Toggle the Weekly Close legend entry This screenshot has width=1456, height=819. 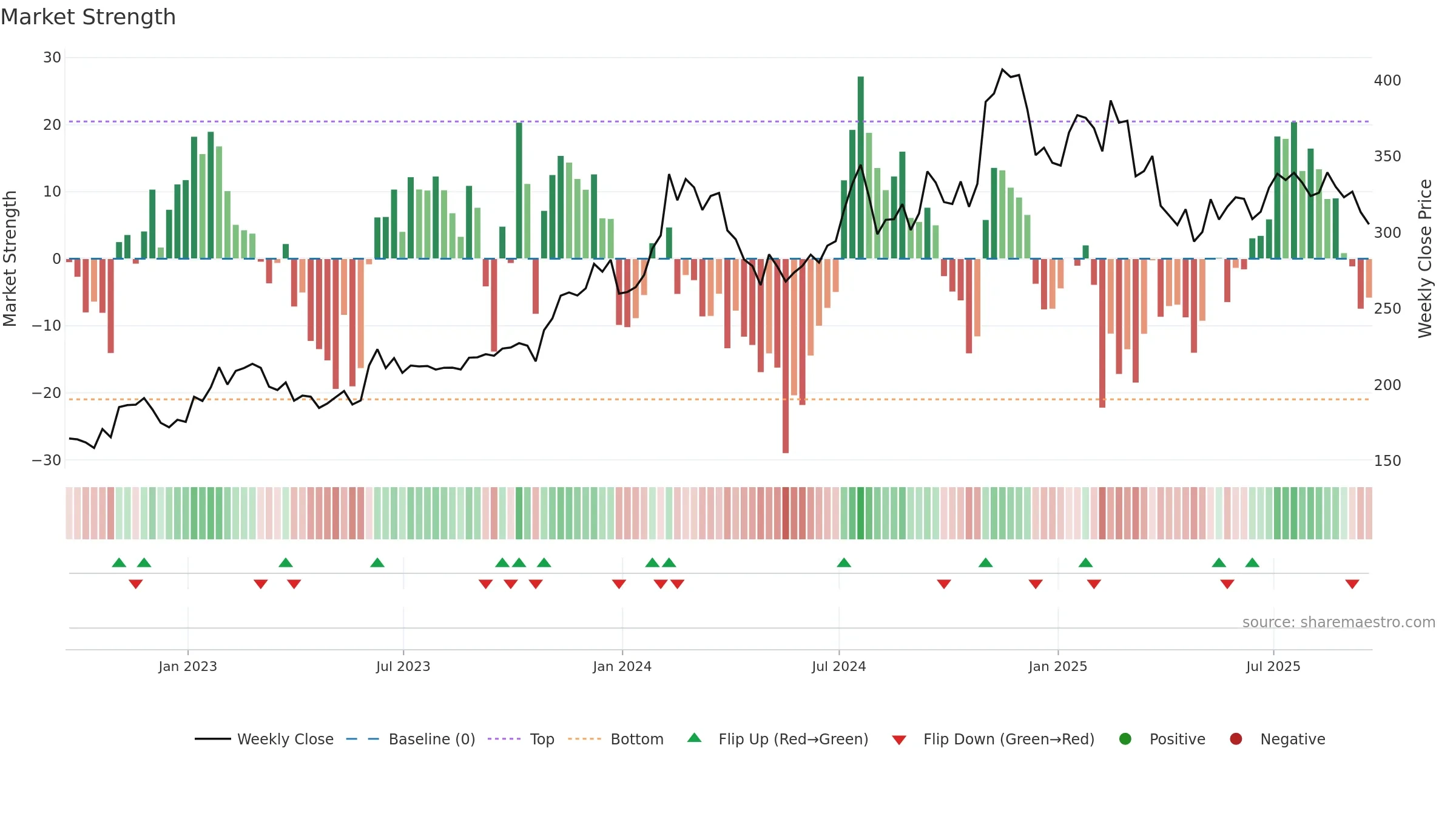[264, 739]
